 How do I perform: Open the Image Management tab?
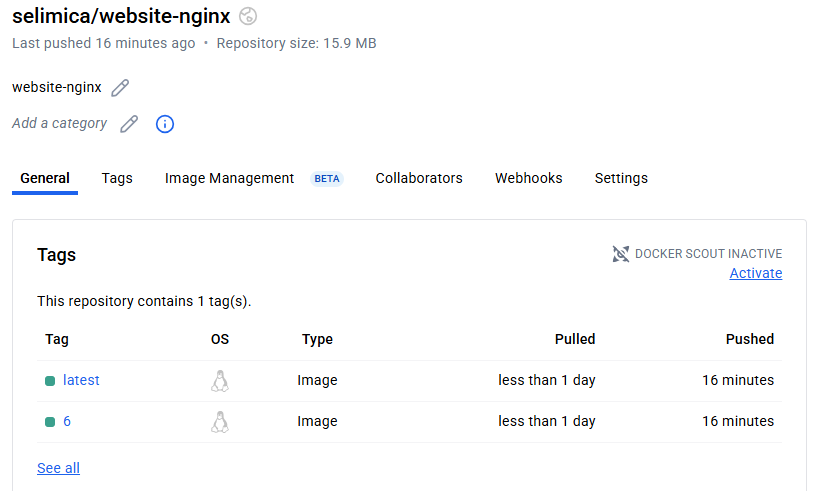coord(230,178)
